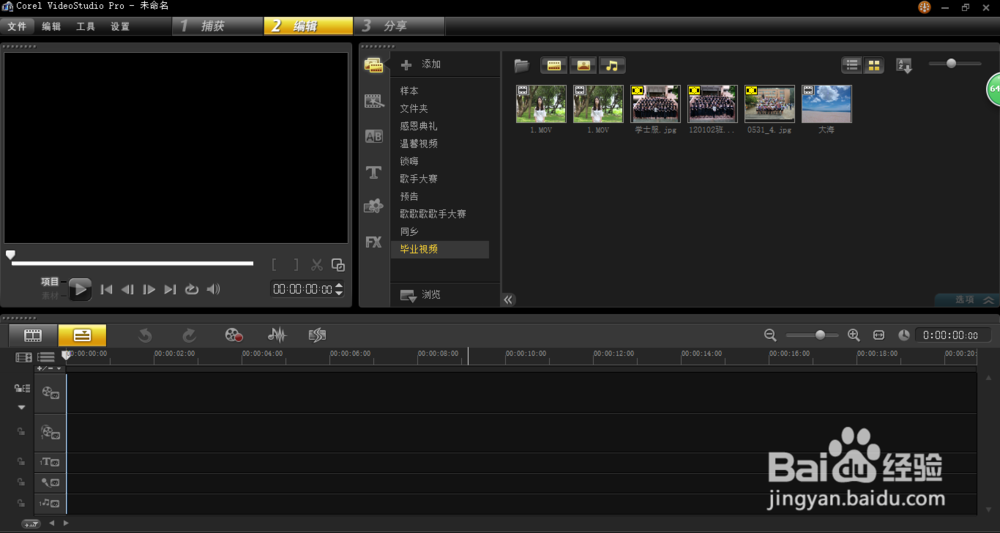Toggle ripple lock for Overlay Track

21,432
